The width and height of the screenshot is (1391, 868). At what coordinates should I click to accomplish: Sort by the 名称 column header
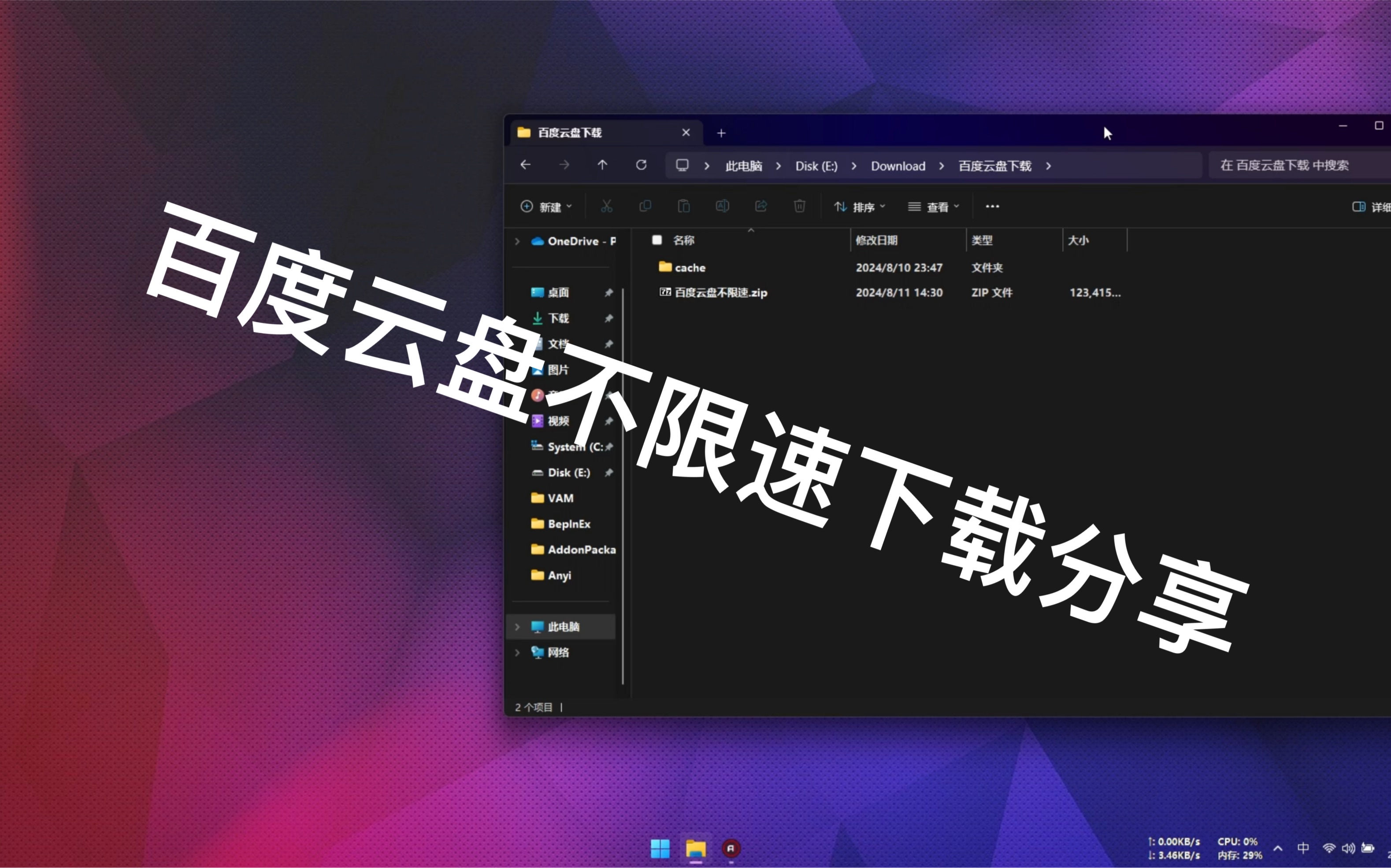[x=683, y=240]
